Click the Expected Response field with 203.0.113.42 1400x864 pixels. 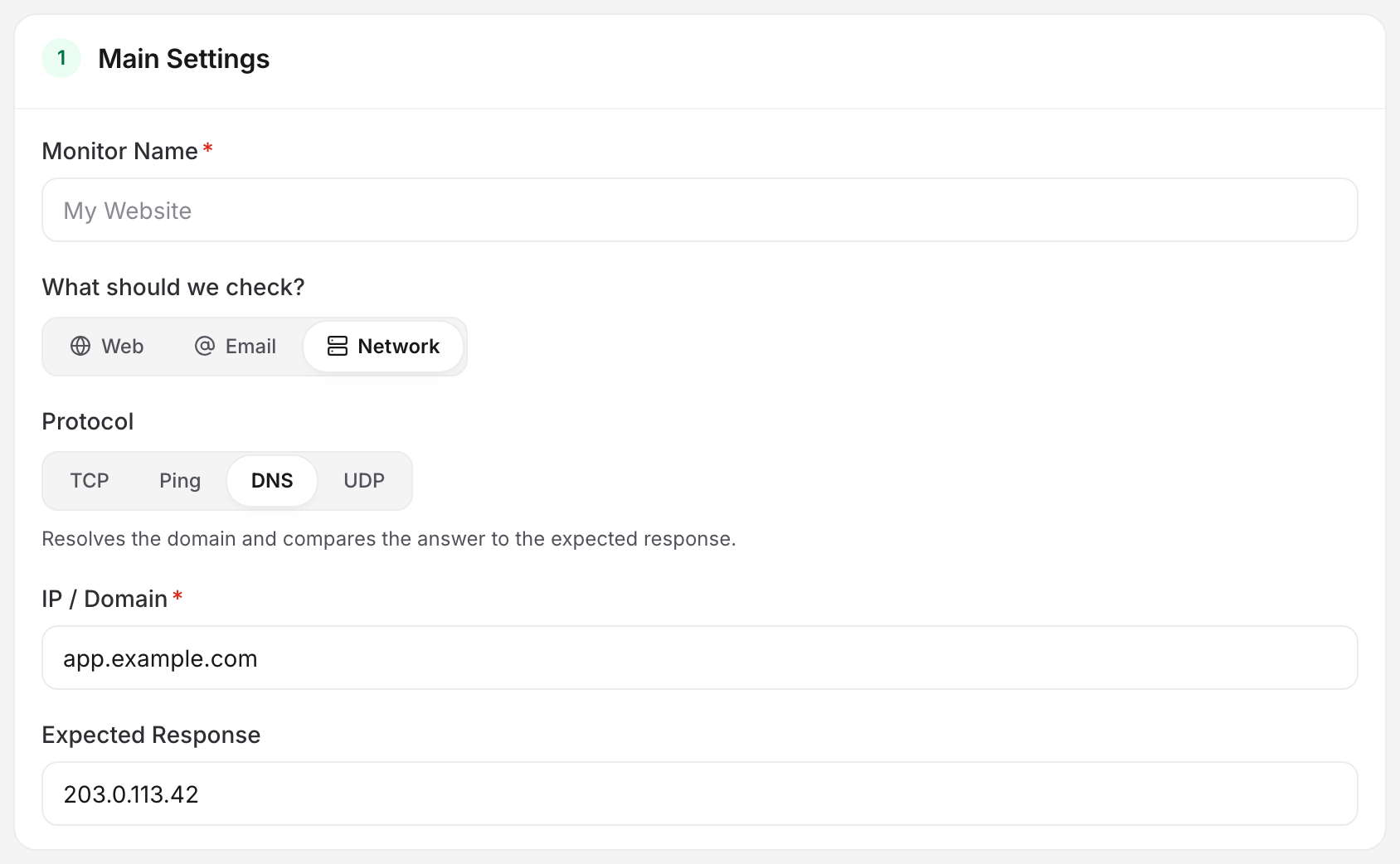tap(700, 794)
